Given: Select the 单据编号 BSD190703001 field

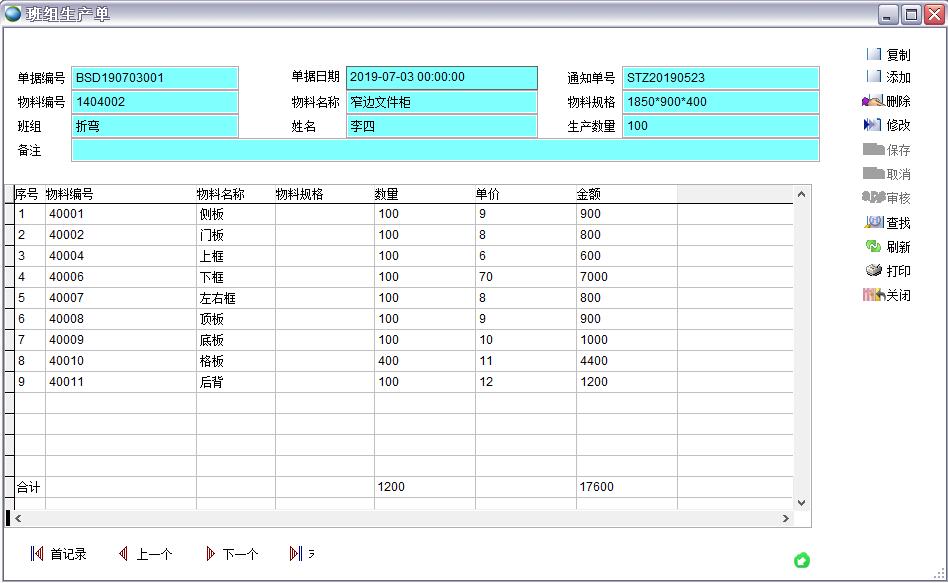Looking at the screenshot, I should pyautogui.click(x=155, y=77).
